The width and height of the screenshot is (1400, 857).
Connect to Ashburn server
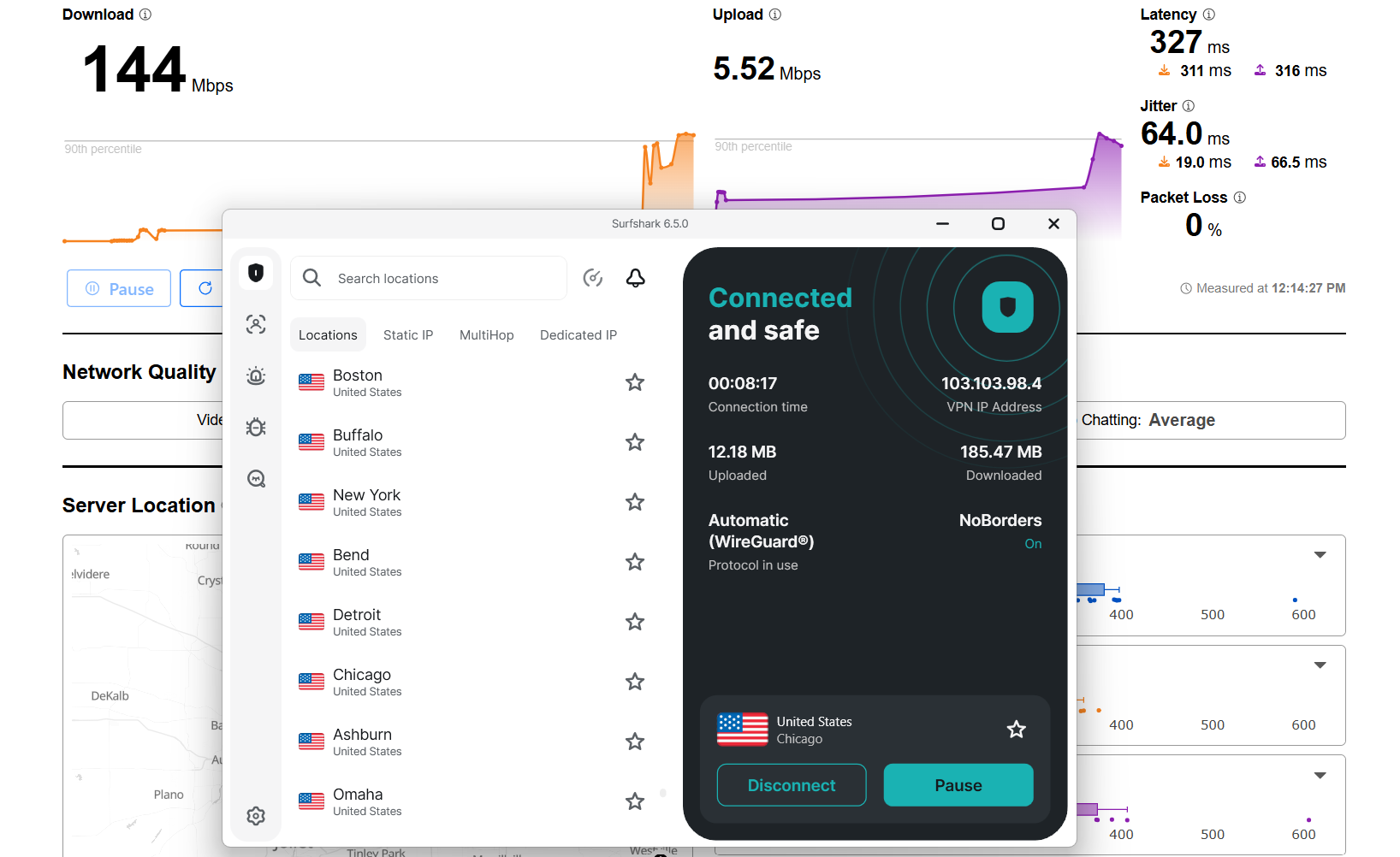click(472, 742)
